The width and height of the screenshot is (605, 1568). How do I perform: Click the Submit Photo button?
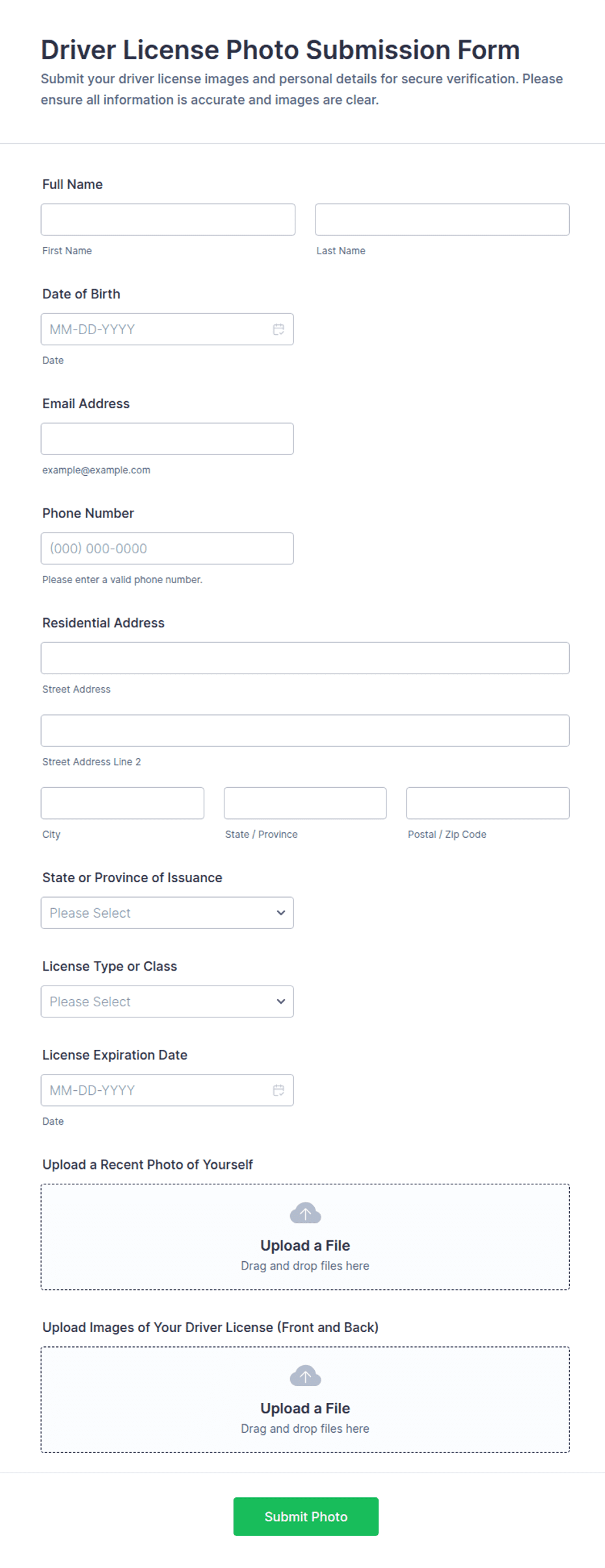click(x=306, y=1516)
